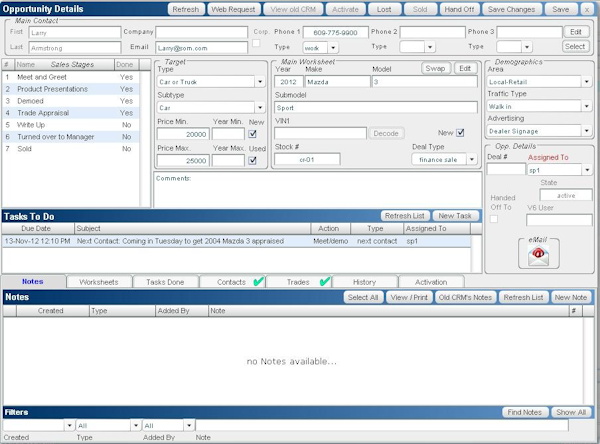Image resolution: width=600 pixels, height=444 pixels.
Task: Open Advertising Dealer Signage dropdown
Action: tap(586, 131)
